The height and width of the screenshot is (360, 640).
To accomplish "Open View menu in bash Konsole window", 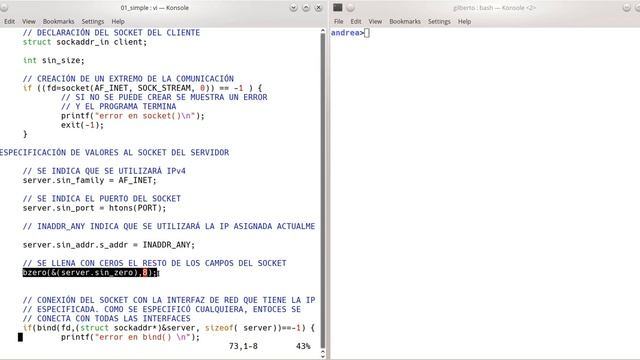I will pyautogui.click(x=375, y=22).
